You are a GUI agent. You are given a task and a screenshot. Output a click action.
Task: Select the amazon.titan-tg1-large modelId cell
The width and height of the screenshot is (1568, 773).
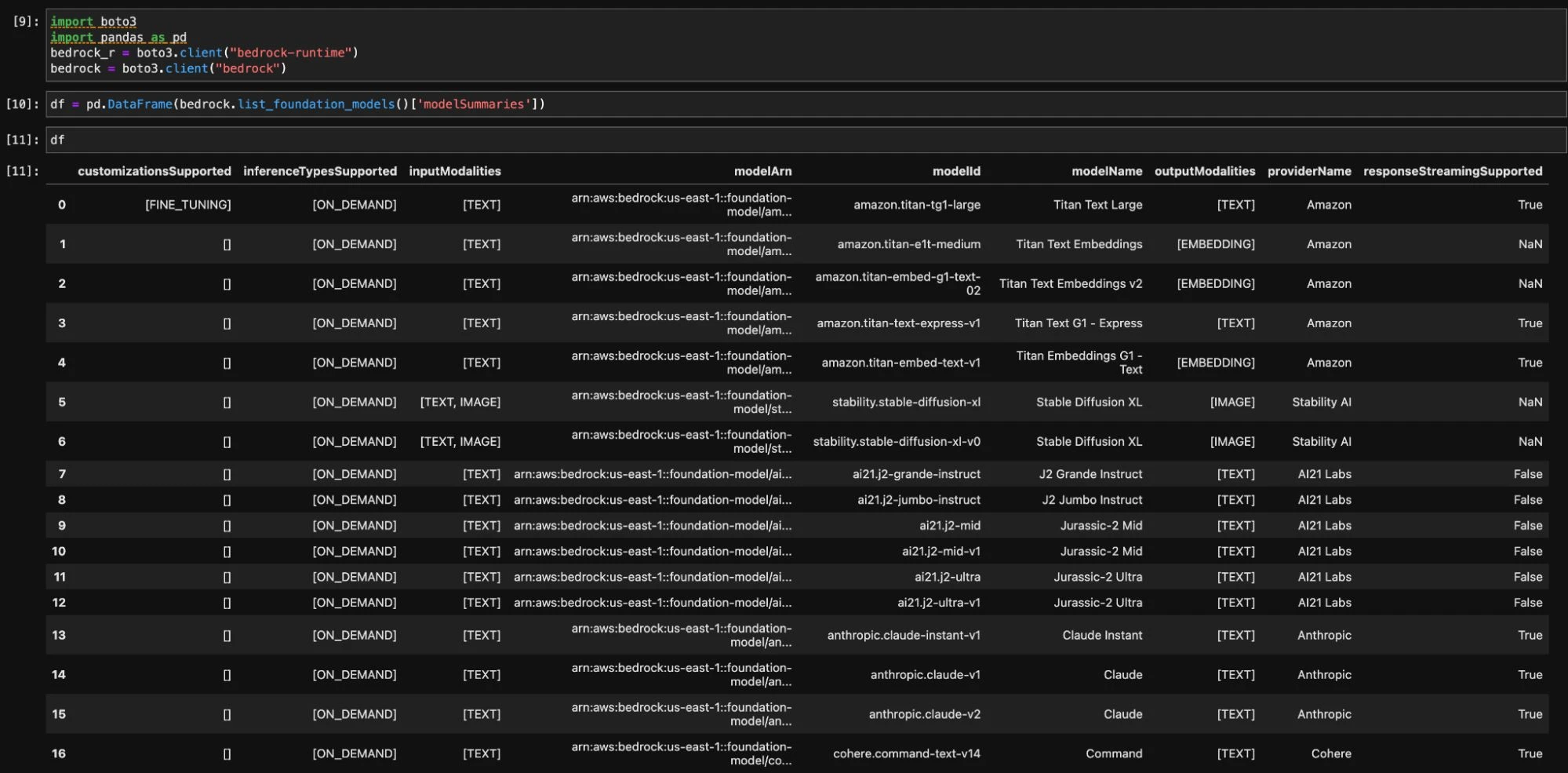click(917, 205)
